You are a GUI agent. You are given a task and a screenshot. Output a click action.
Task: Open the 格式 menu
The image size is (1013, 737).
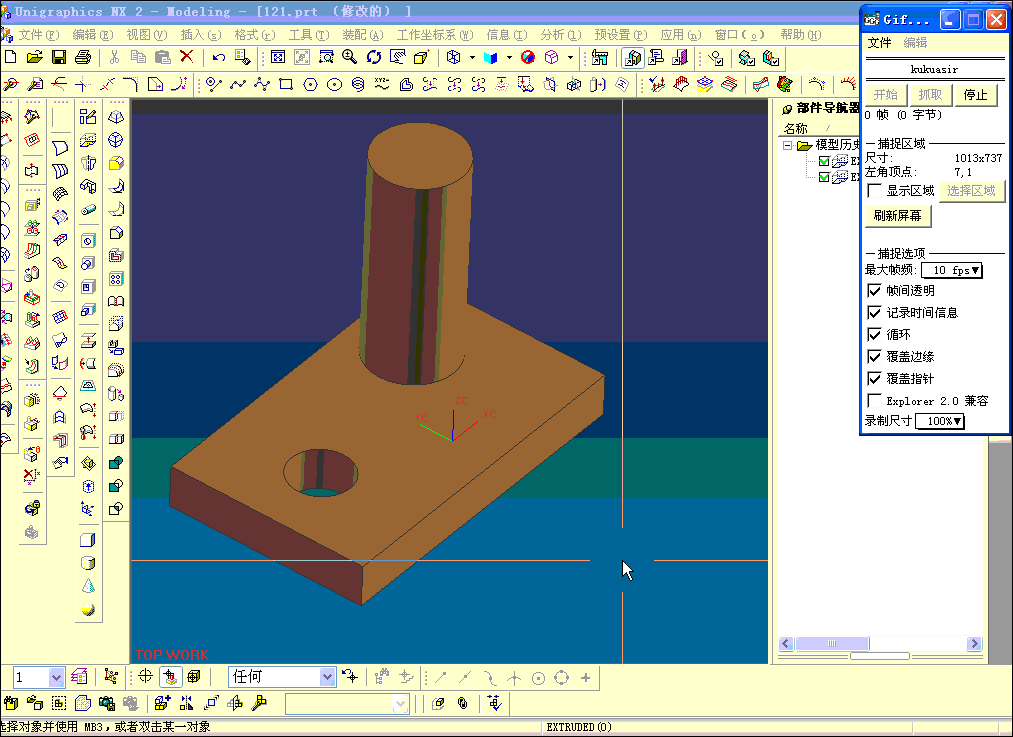coord(255,35)
